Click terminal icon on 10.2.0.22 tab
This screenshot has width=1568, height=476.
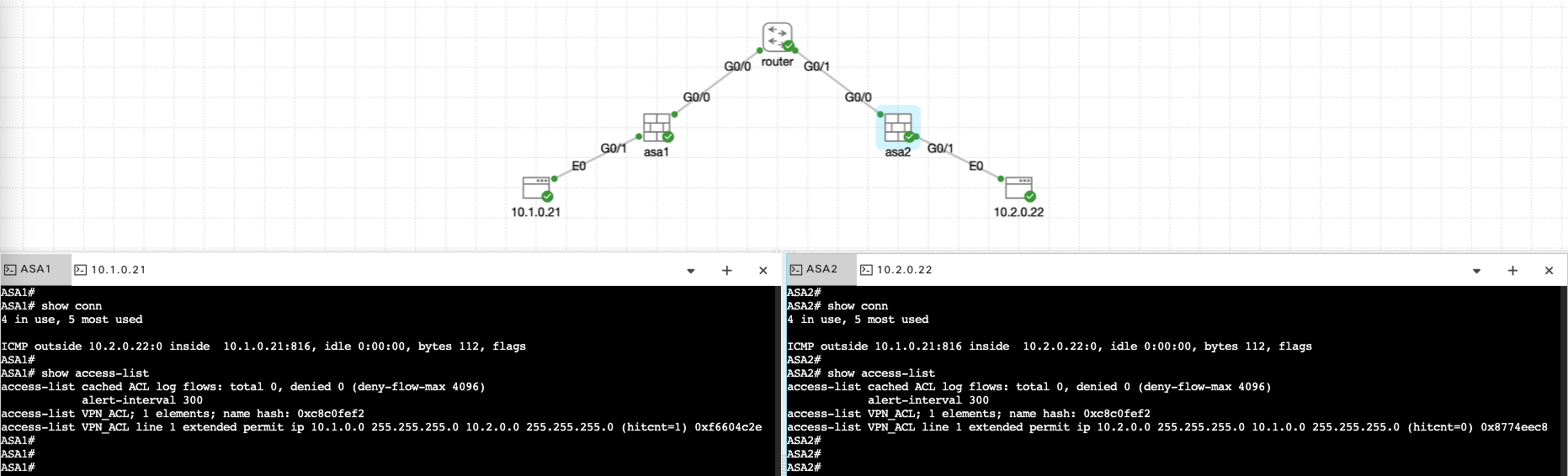pos(866,270)
